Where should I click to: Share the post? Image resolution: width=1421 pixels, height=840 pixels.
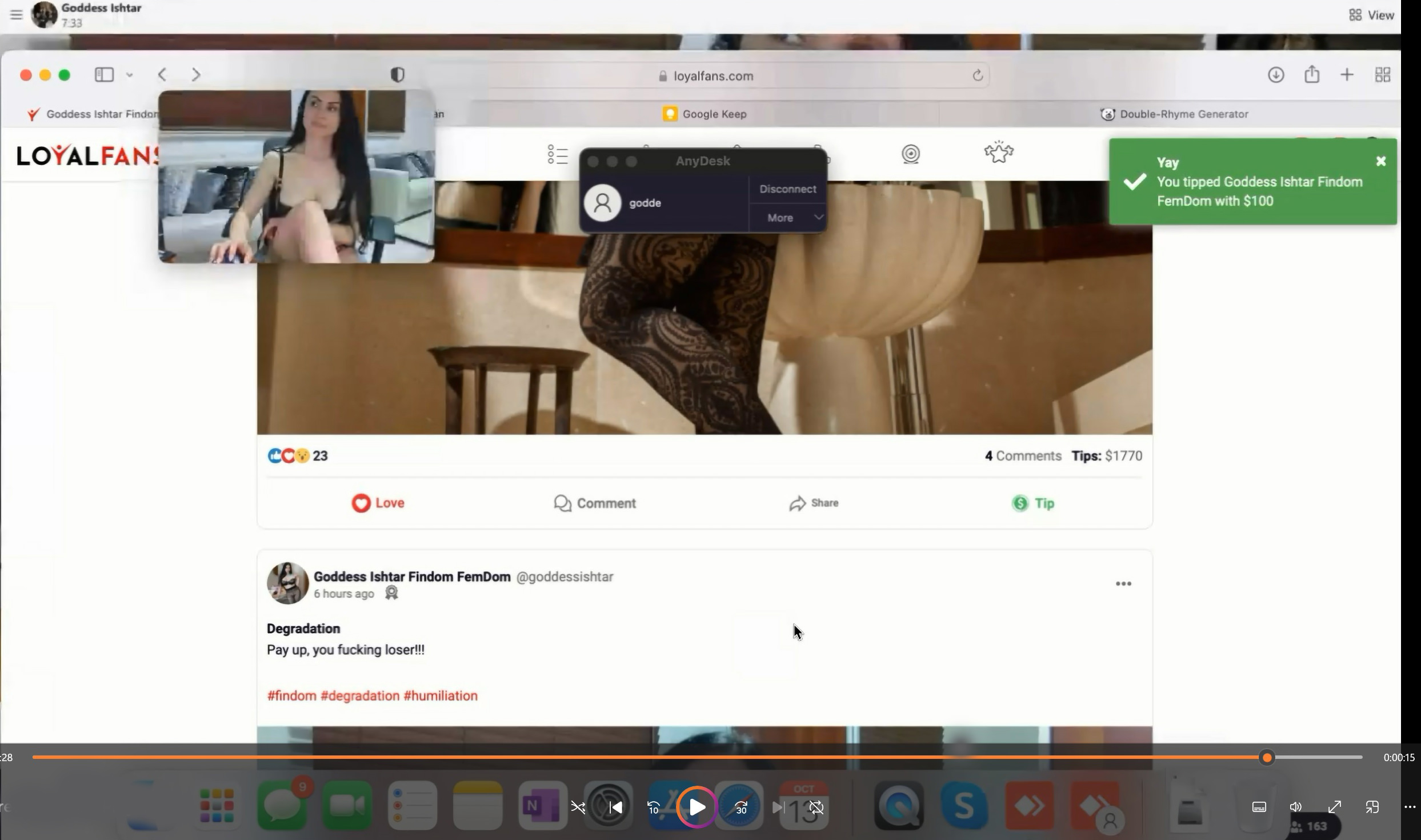pyautogui.click(x=814, y=503)
